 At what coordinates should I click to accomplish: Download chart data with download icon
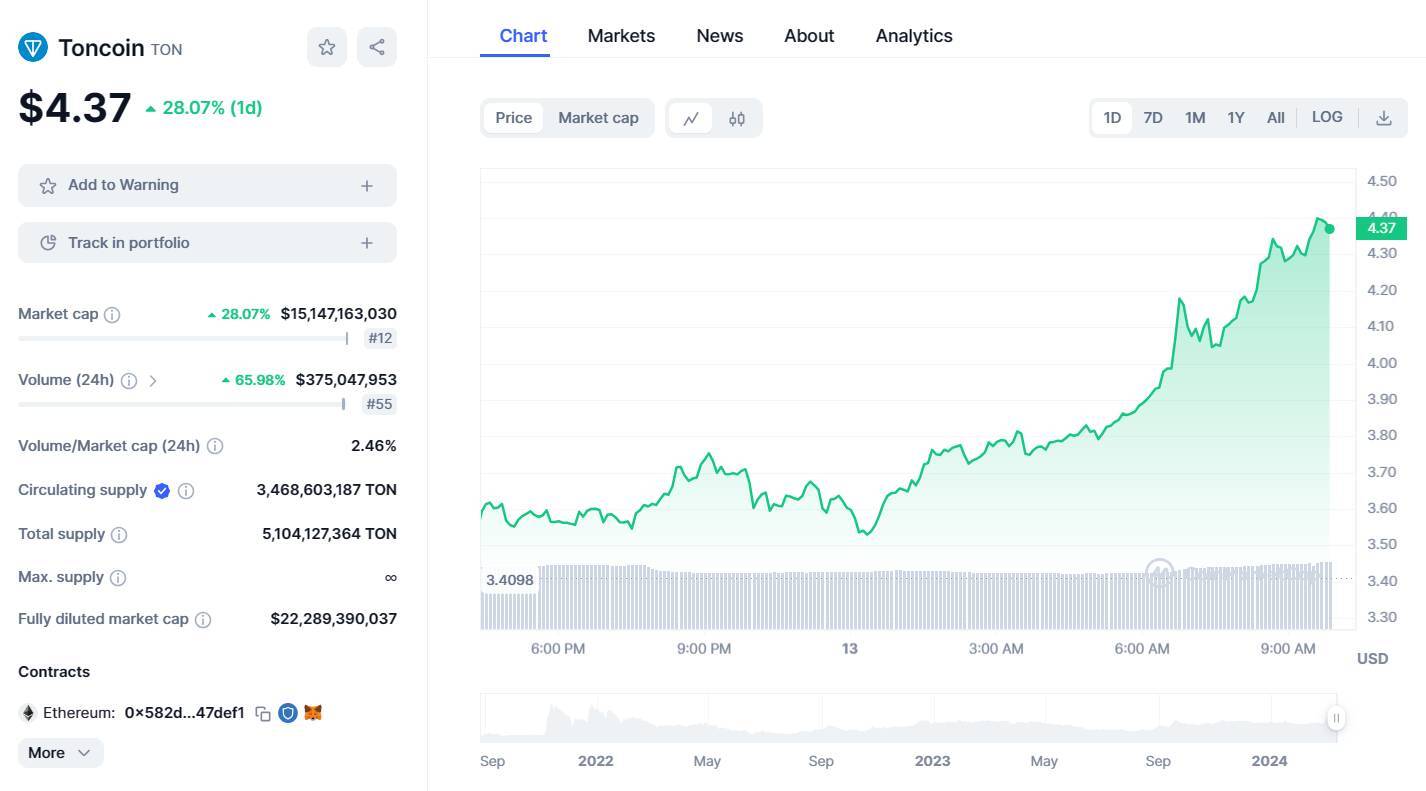pyautogui.click(x=1384, y=118)
